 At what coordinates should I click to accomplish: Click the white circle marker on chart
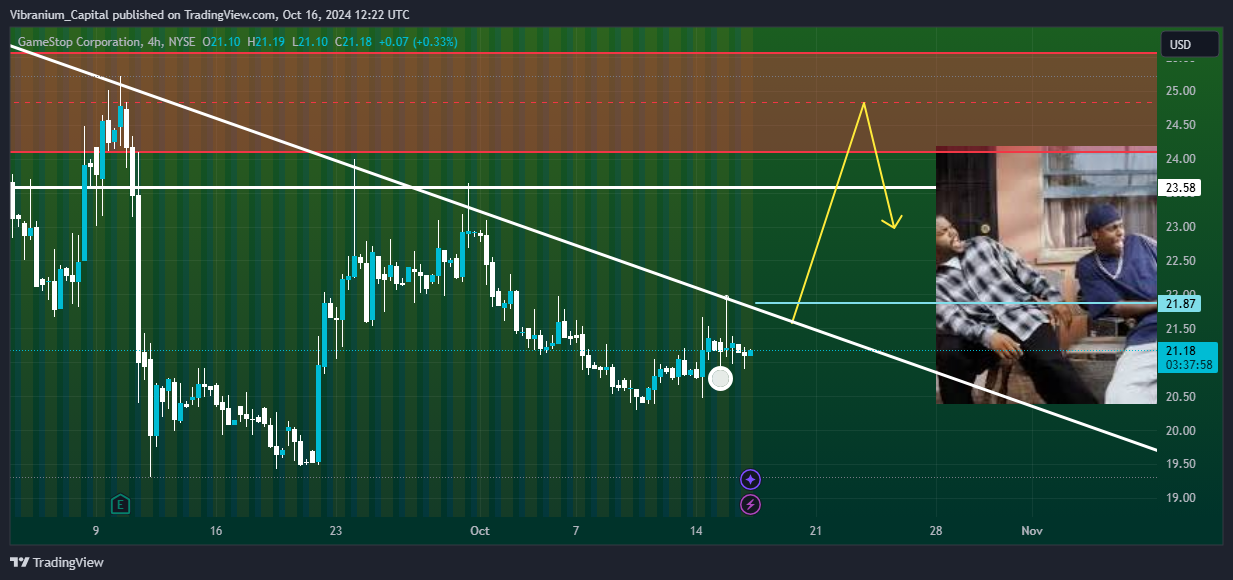(x=720, y=379)
